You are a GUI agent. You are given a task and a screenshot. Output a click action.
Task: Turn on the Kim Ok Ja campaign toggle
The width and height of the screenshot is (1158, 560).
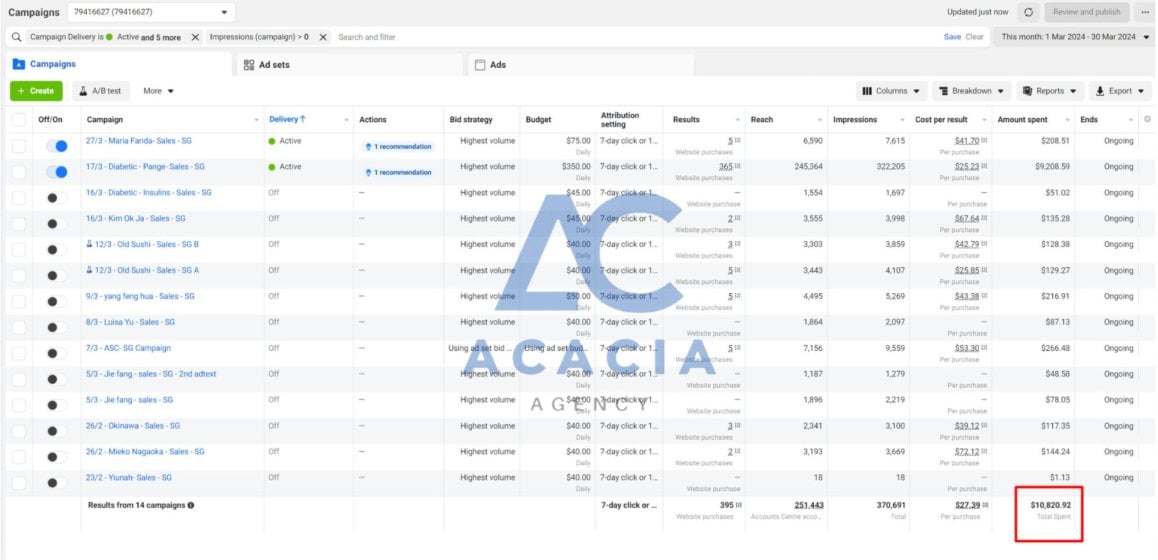[56, 224]
